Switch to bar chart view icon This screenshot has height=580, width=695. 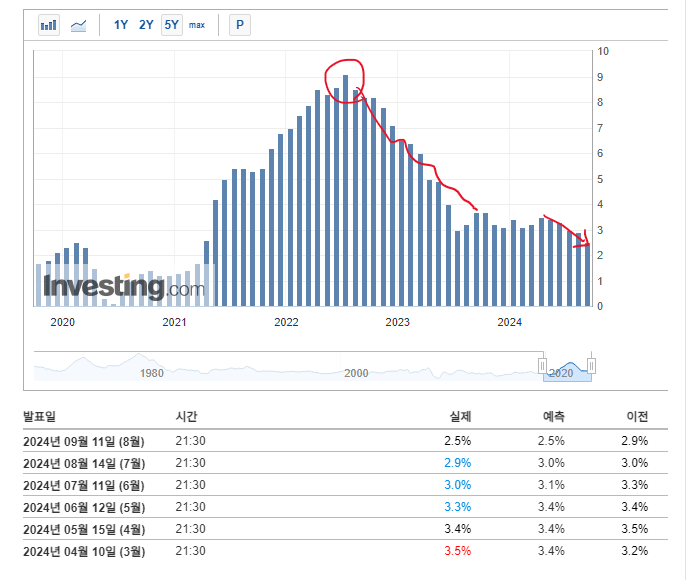(49, 25)
